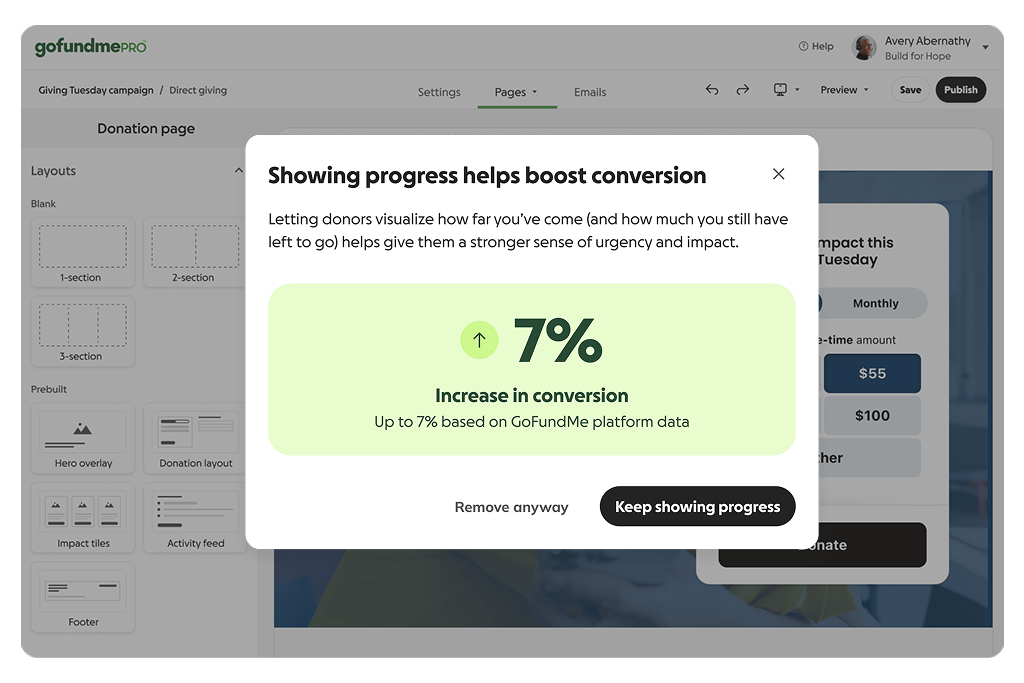Open the device preview monitor icon
Viewport: 1024px width, 683px height.
[780, 89]
